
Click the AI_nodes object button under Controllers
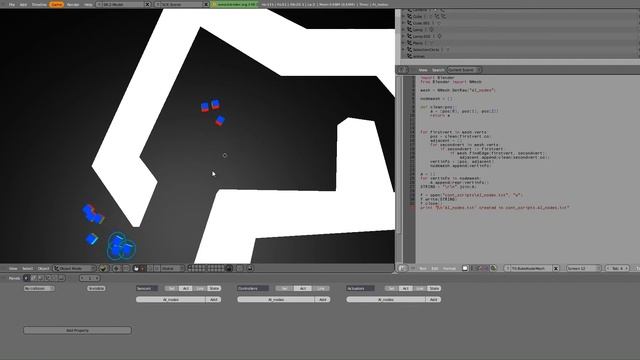276,300
